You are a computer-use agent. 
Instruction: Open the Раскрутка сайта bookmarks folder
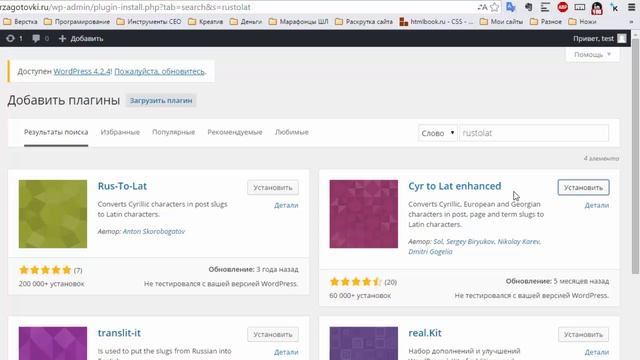364,22
